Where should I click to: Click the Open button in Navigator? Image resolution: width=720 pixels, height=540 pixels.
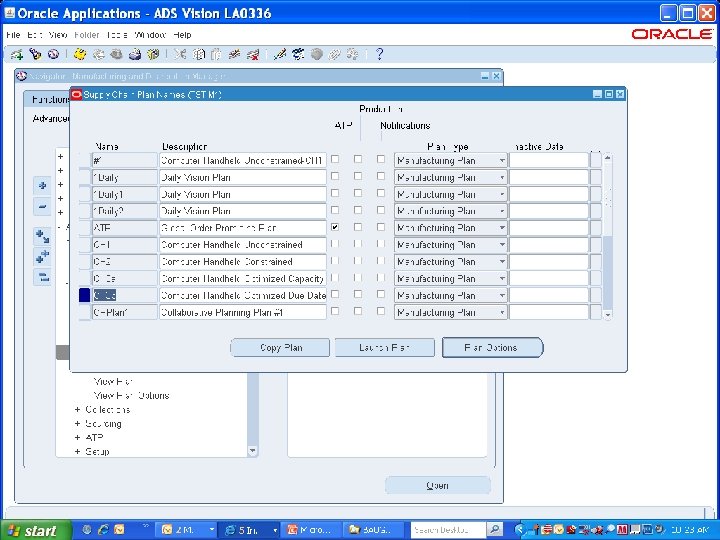[438, 485]
